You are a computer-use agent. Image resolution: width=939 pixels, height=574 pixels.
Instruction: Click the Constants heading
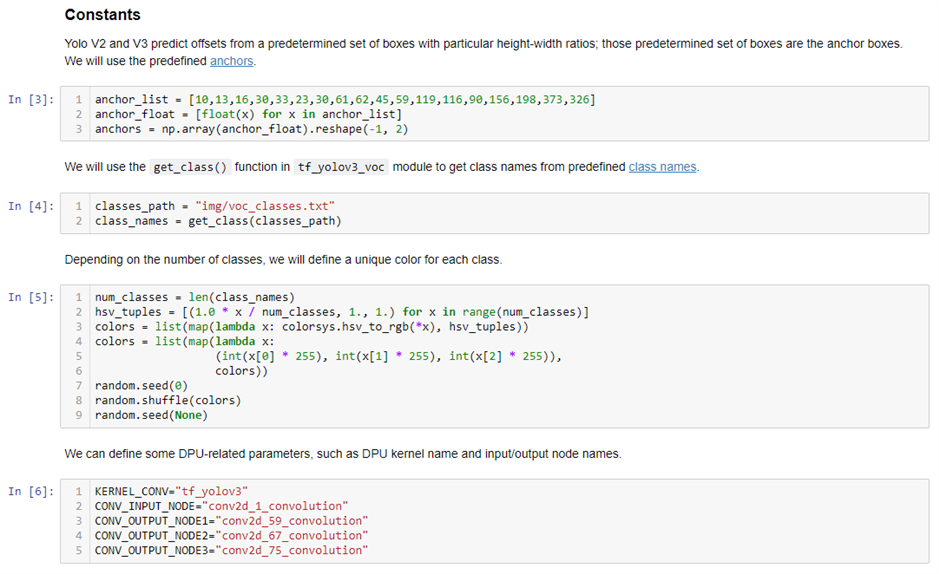[x=102, y=15]
